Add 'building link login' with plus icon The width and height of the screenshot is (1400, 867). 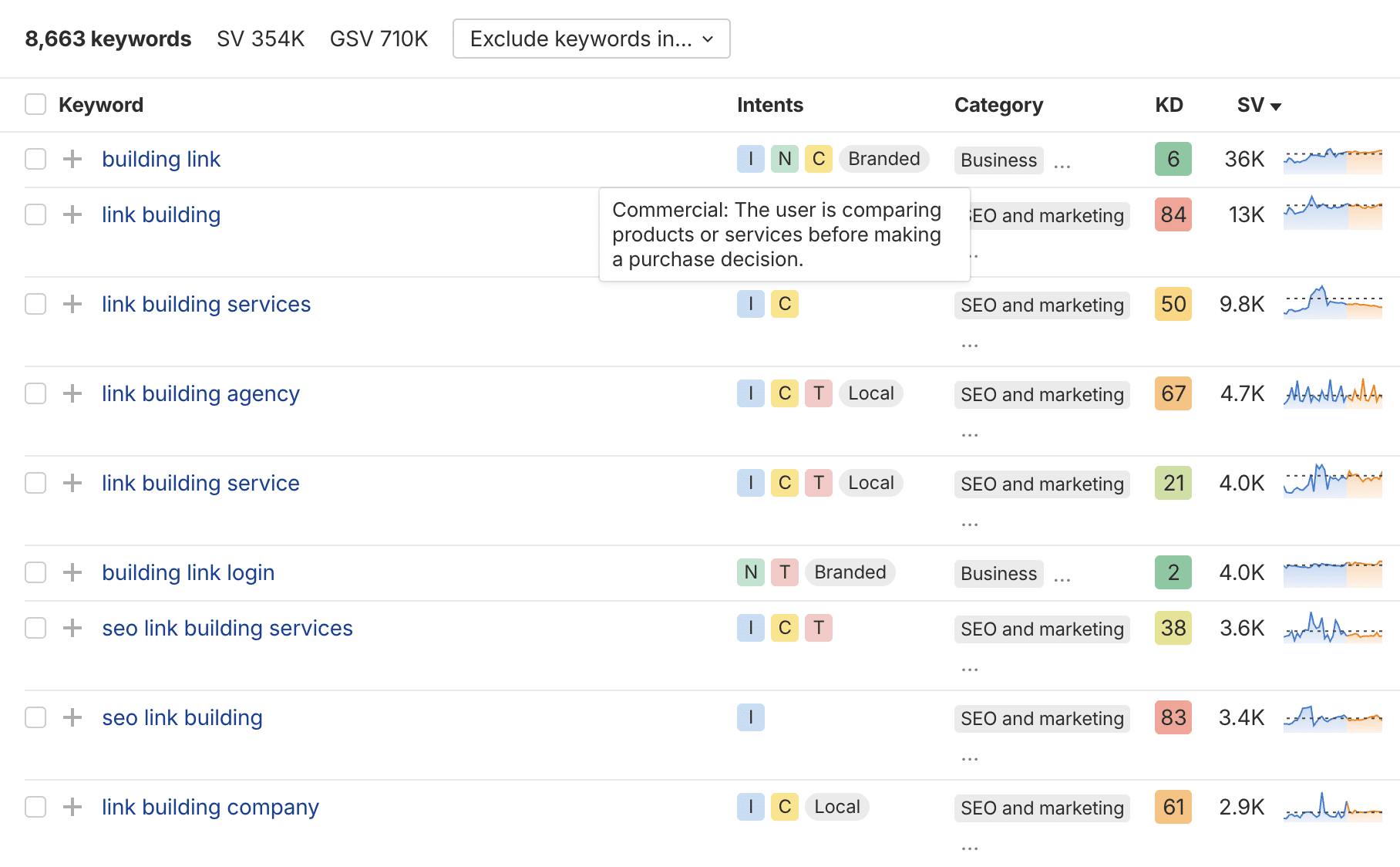[72, 572]
